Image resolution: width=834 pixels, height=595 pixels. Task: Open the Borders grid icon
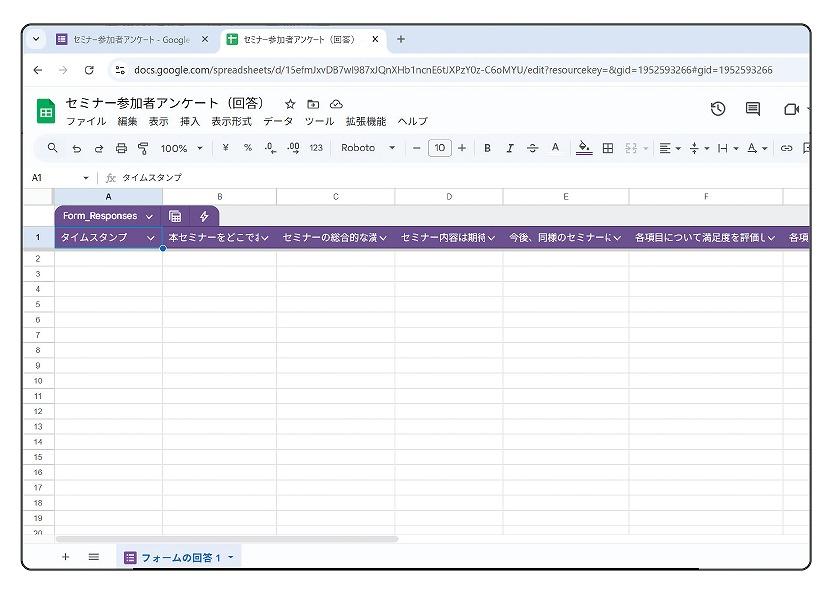(607, 148)
